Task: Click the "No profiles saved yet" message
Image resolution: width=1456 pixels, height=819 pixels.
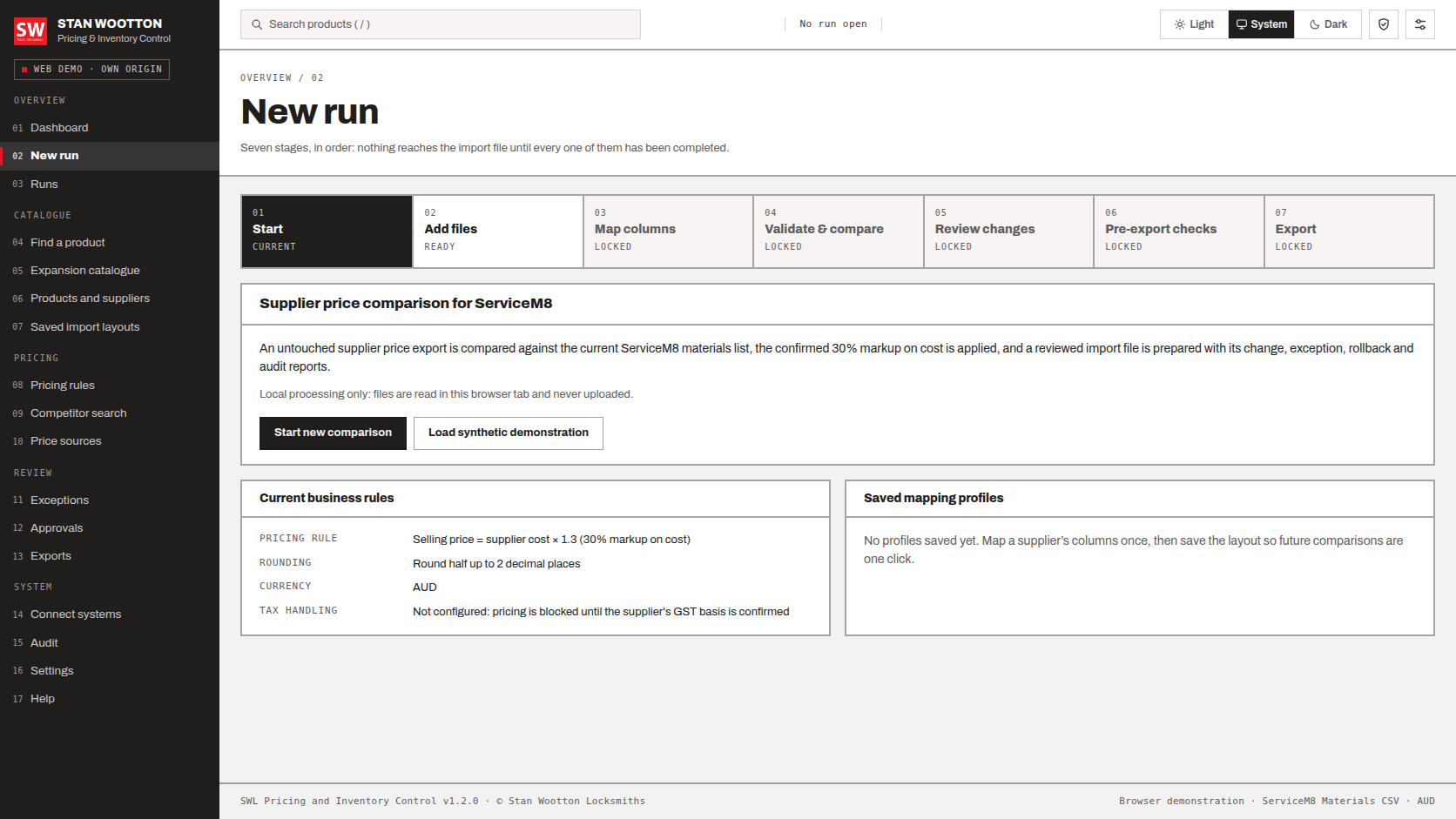Action: [x=1133, y=550]
